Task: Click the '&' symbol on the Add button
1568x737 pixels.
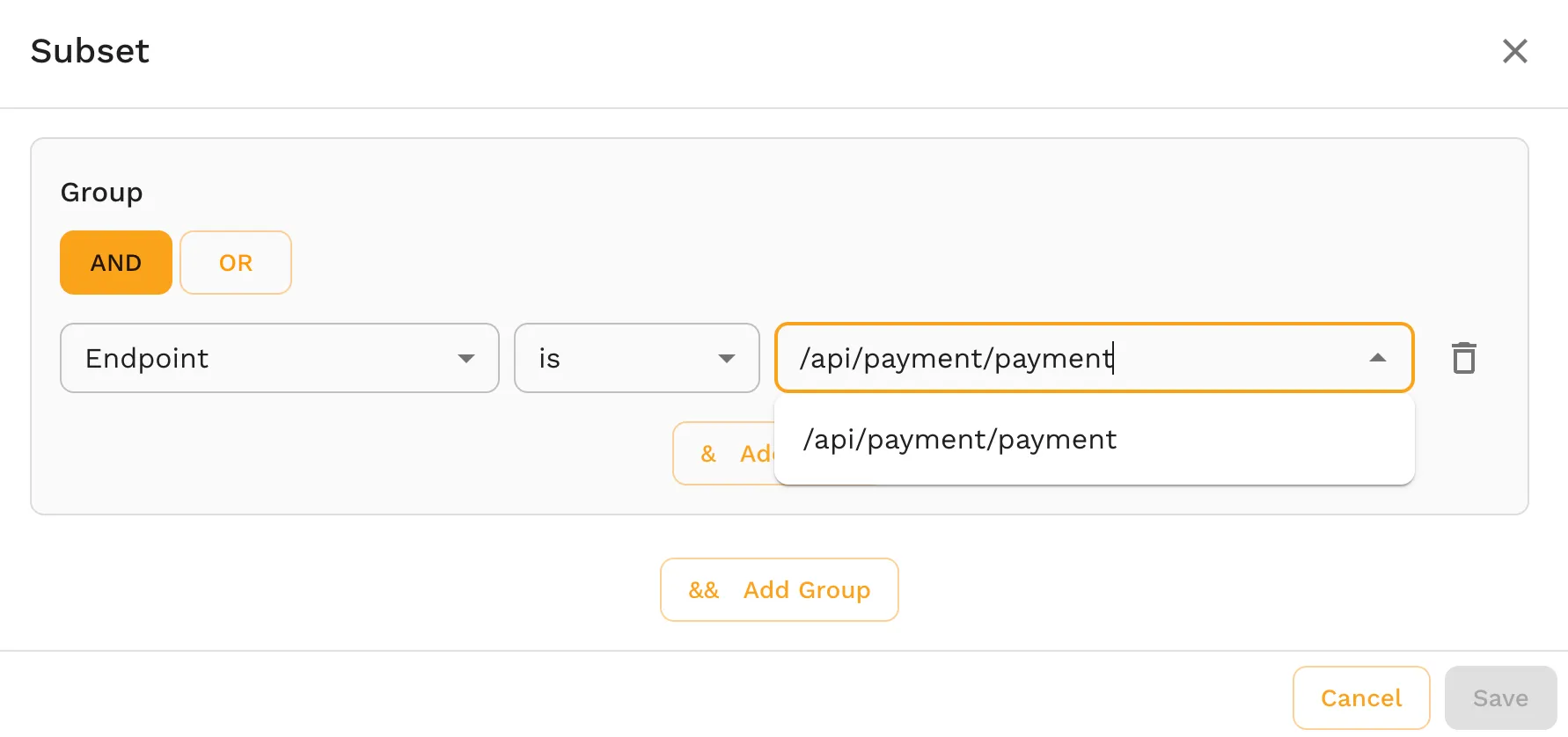Action: pos(708,453)
